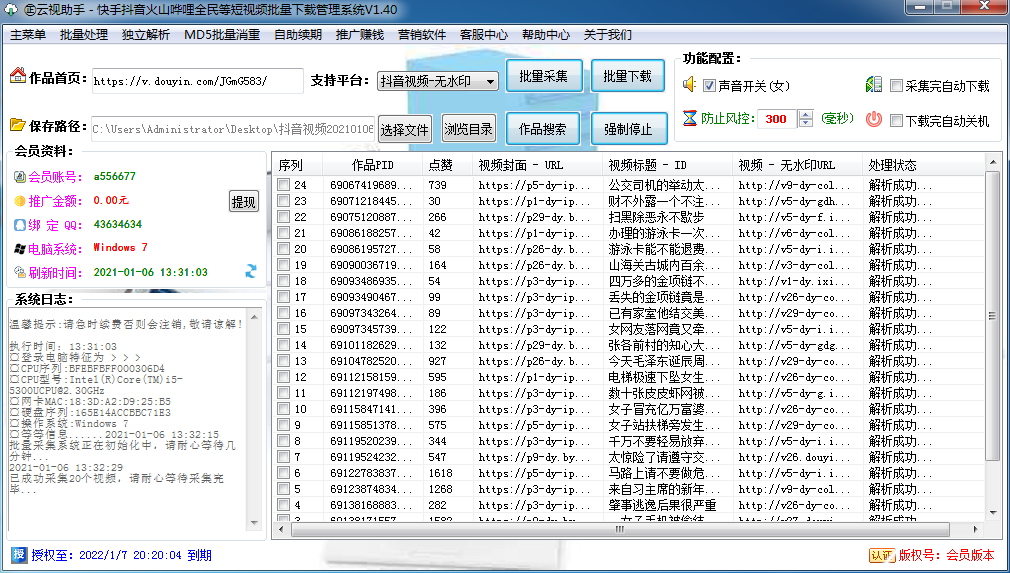Viewport: 1010px width, 573px height.
Task: Check the box for row 9
Action: pyautogui.click(x=283, y=425)
